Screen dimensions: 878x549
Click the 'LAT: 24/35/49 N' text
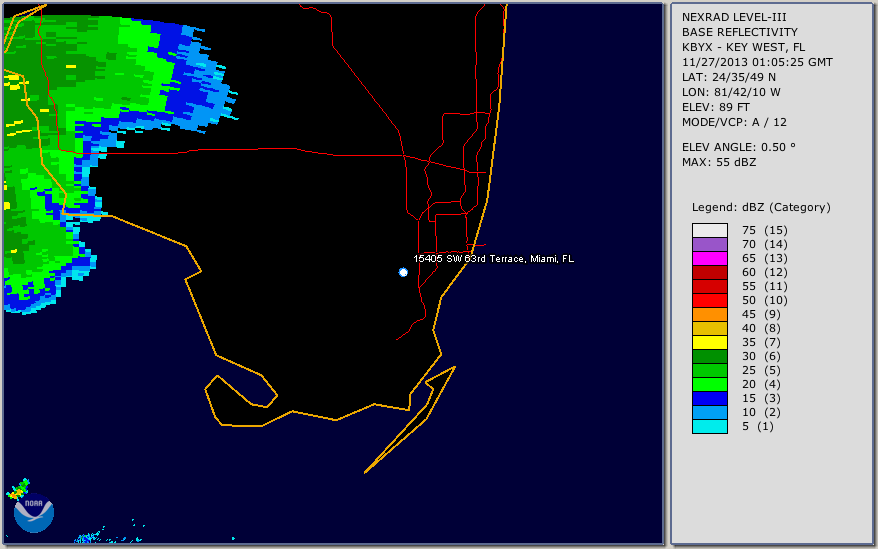[728, 77]
